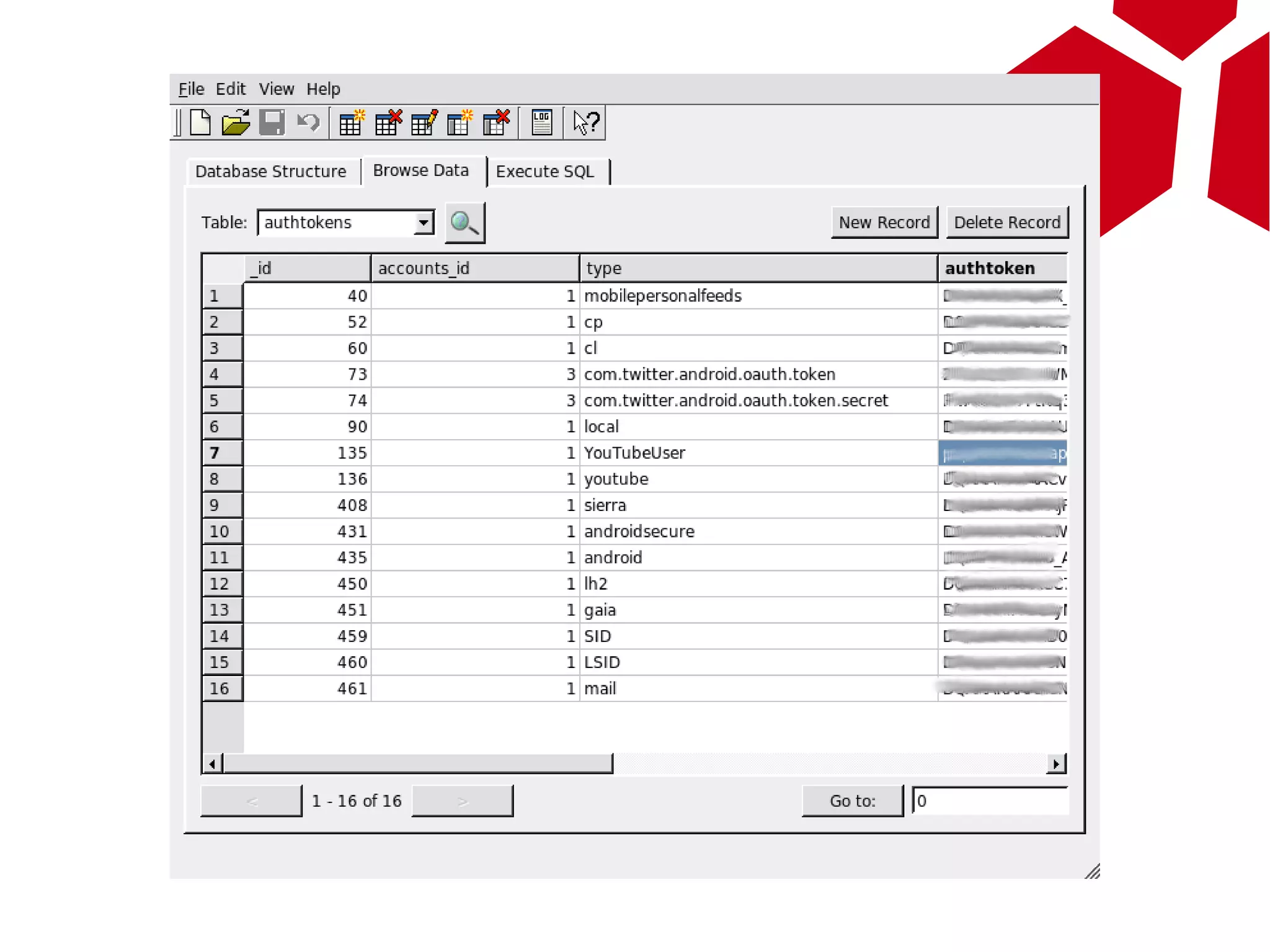Viewport: 1270px width, 952px height.
Task: Click the What's This help cursor icon
Action: [x=585, y=122]
